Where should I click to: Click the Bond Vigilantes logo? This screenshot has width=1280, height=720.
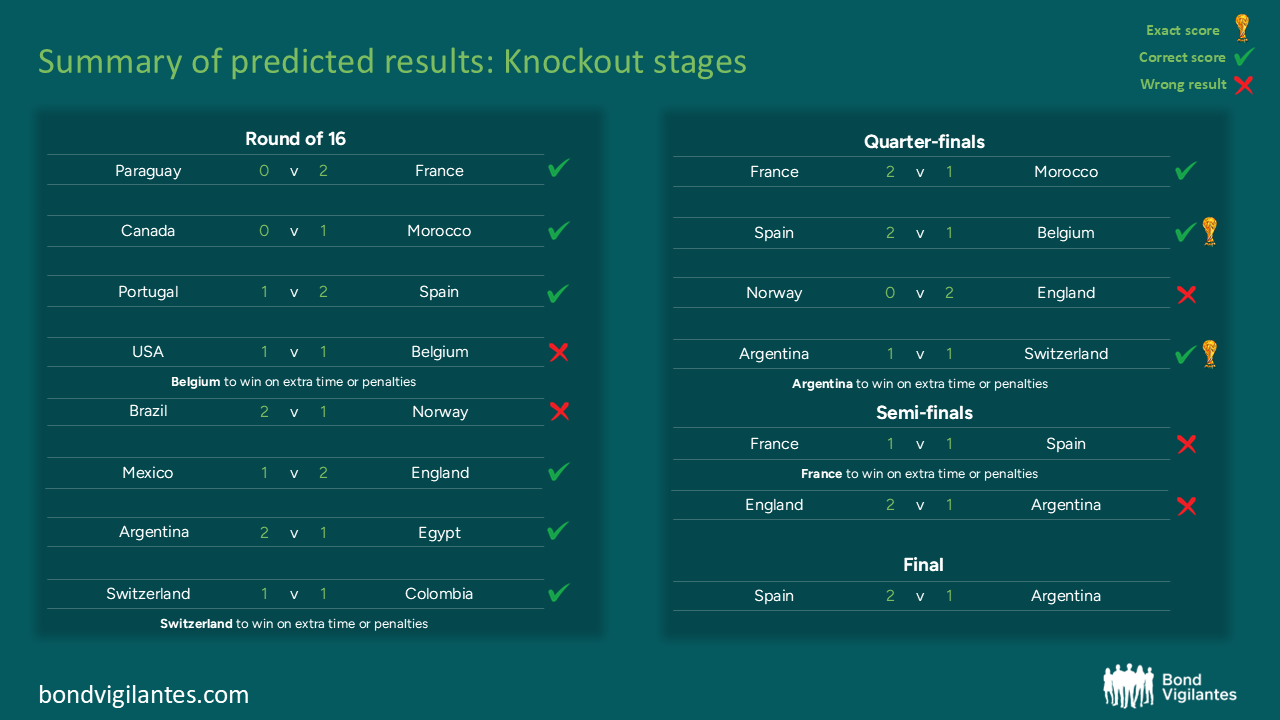pyautogui.click(x=1170, y=687)
